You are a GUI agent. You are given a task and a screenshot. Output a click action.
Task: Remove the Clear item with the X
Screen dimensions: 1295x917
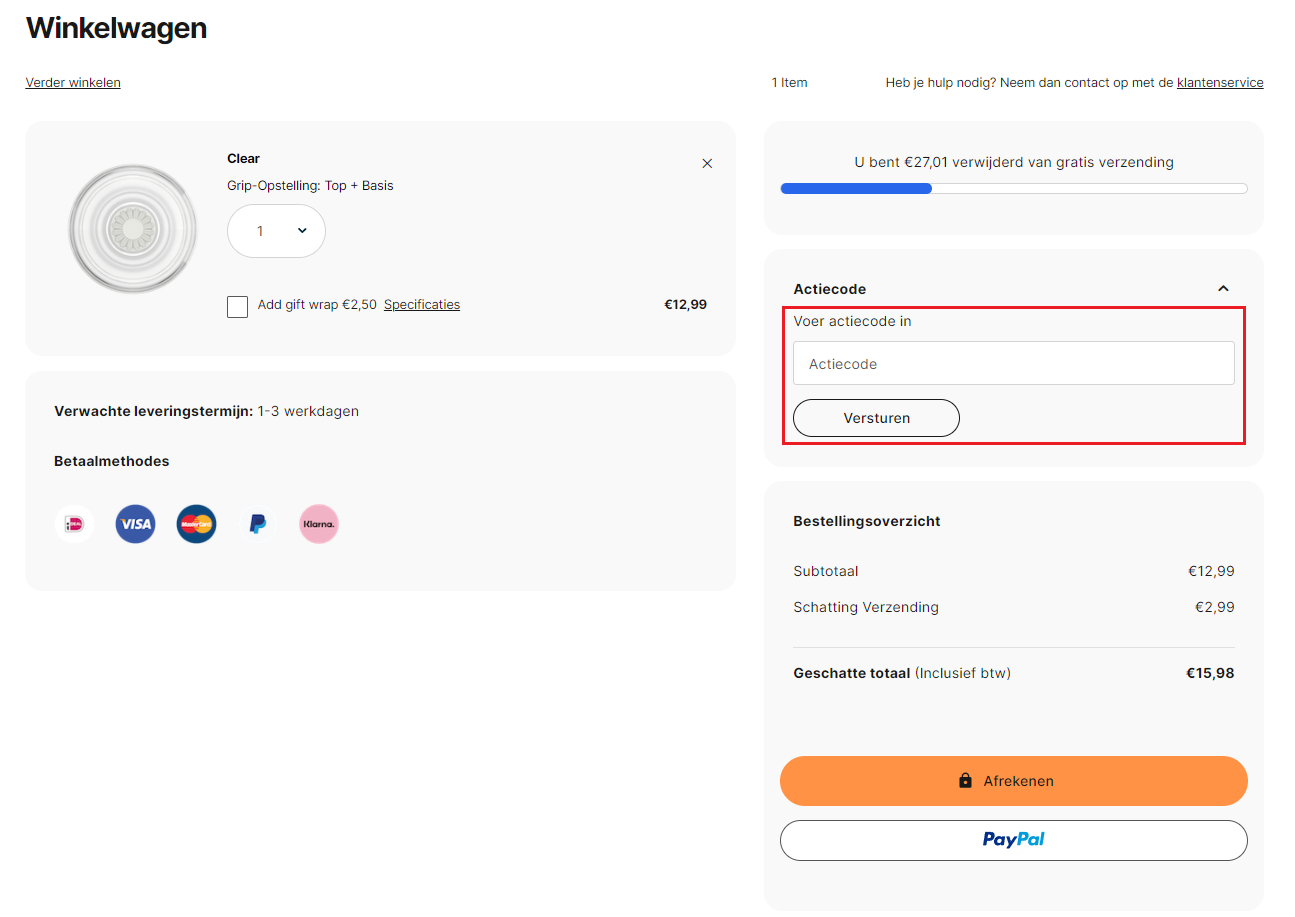click(707, 162)
